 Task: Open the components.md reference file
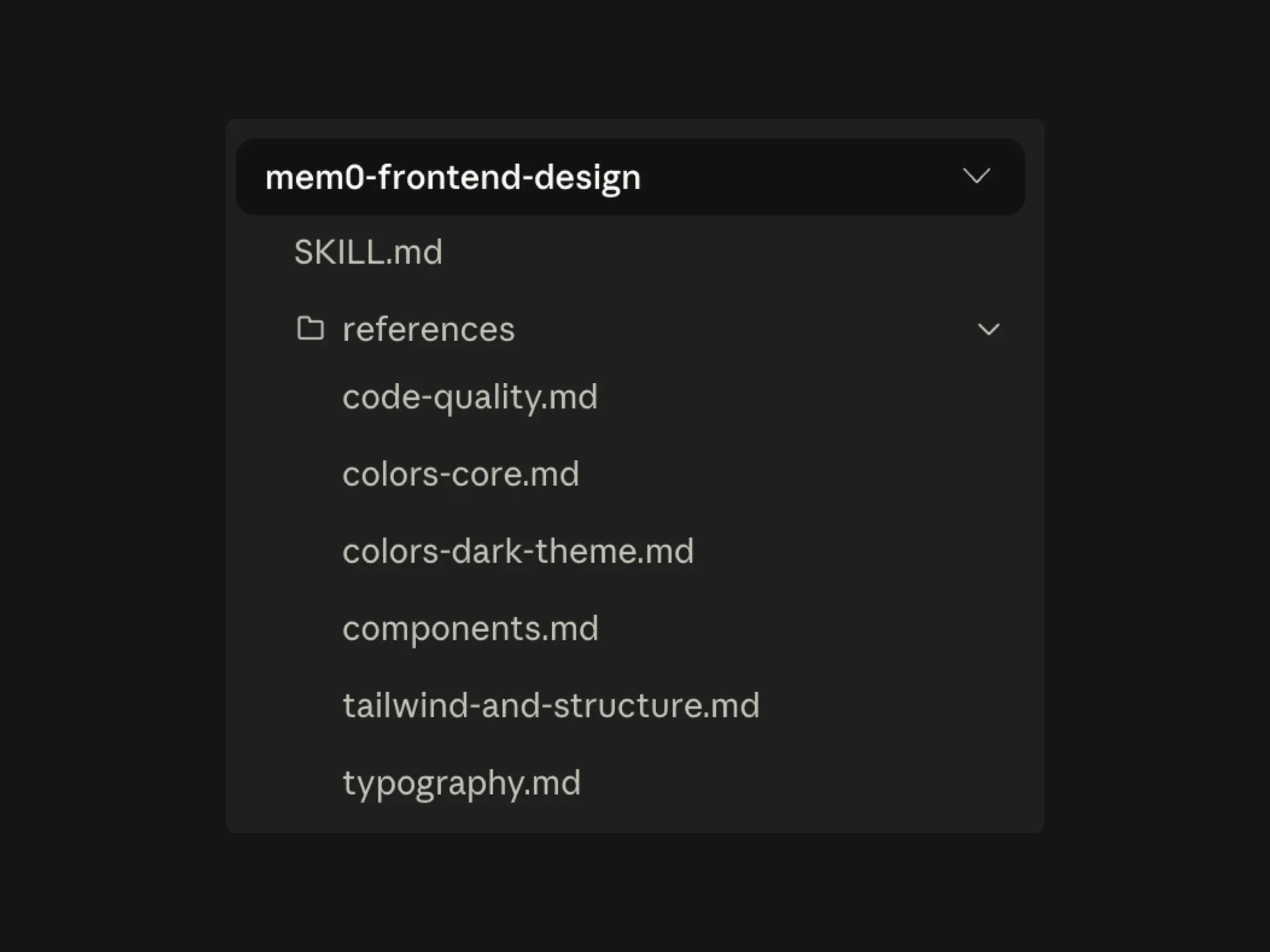click(470, 629)
